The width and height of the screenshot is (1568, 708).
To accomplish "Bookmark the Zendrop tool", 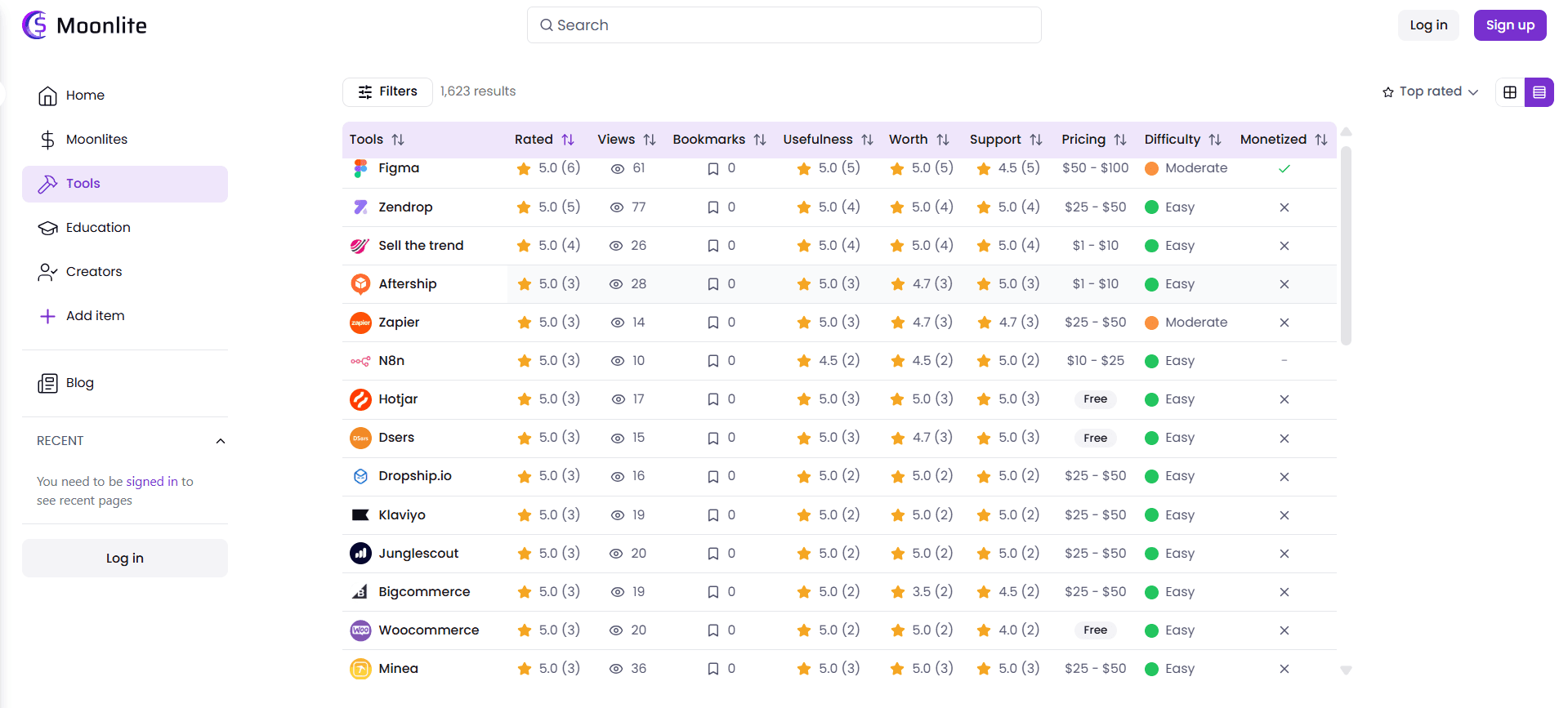I will click(713, 207).
